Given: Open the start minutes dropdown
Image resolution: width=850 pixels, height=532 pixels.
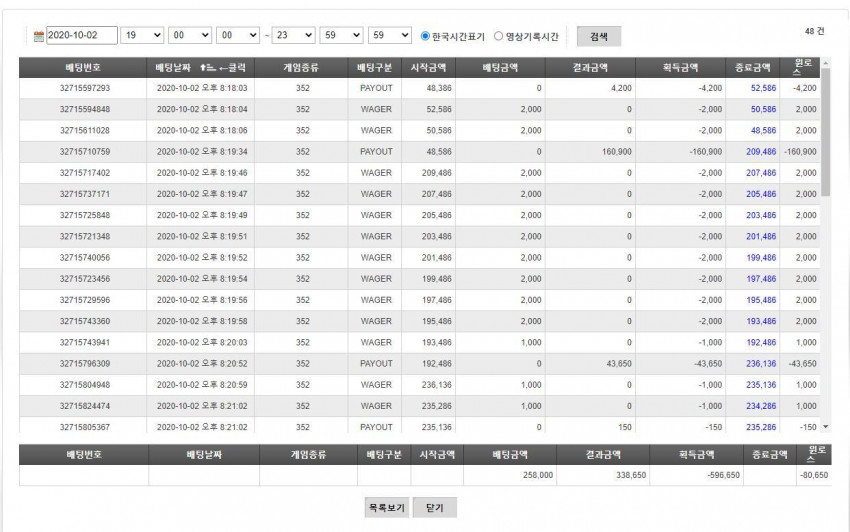Looking at the screenshot, I should click(190, 35).
